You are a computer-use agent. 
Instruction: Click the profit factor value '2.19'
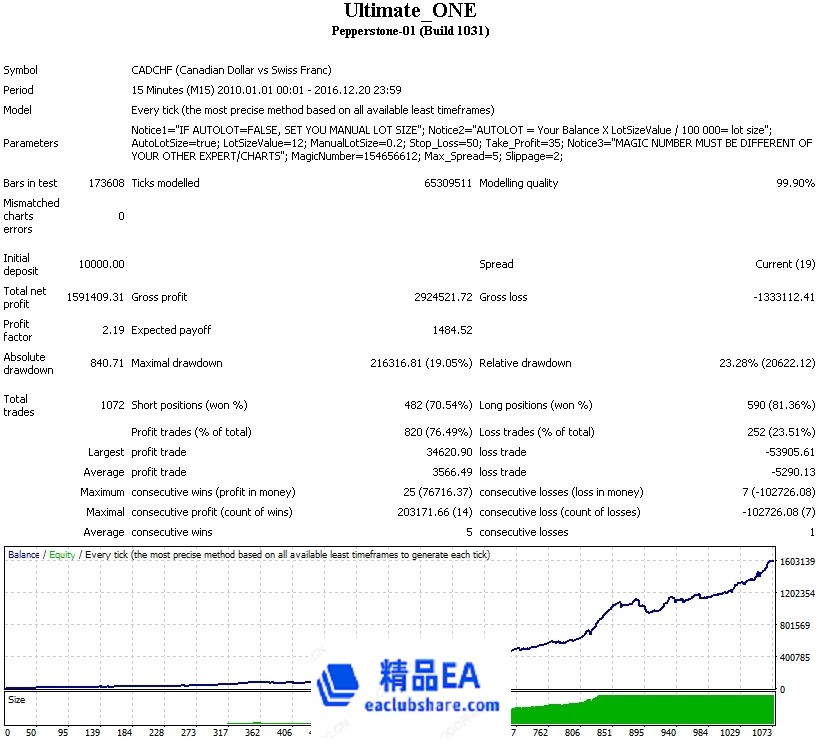pyautogui.click(x=113, y=331)
